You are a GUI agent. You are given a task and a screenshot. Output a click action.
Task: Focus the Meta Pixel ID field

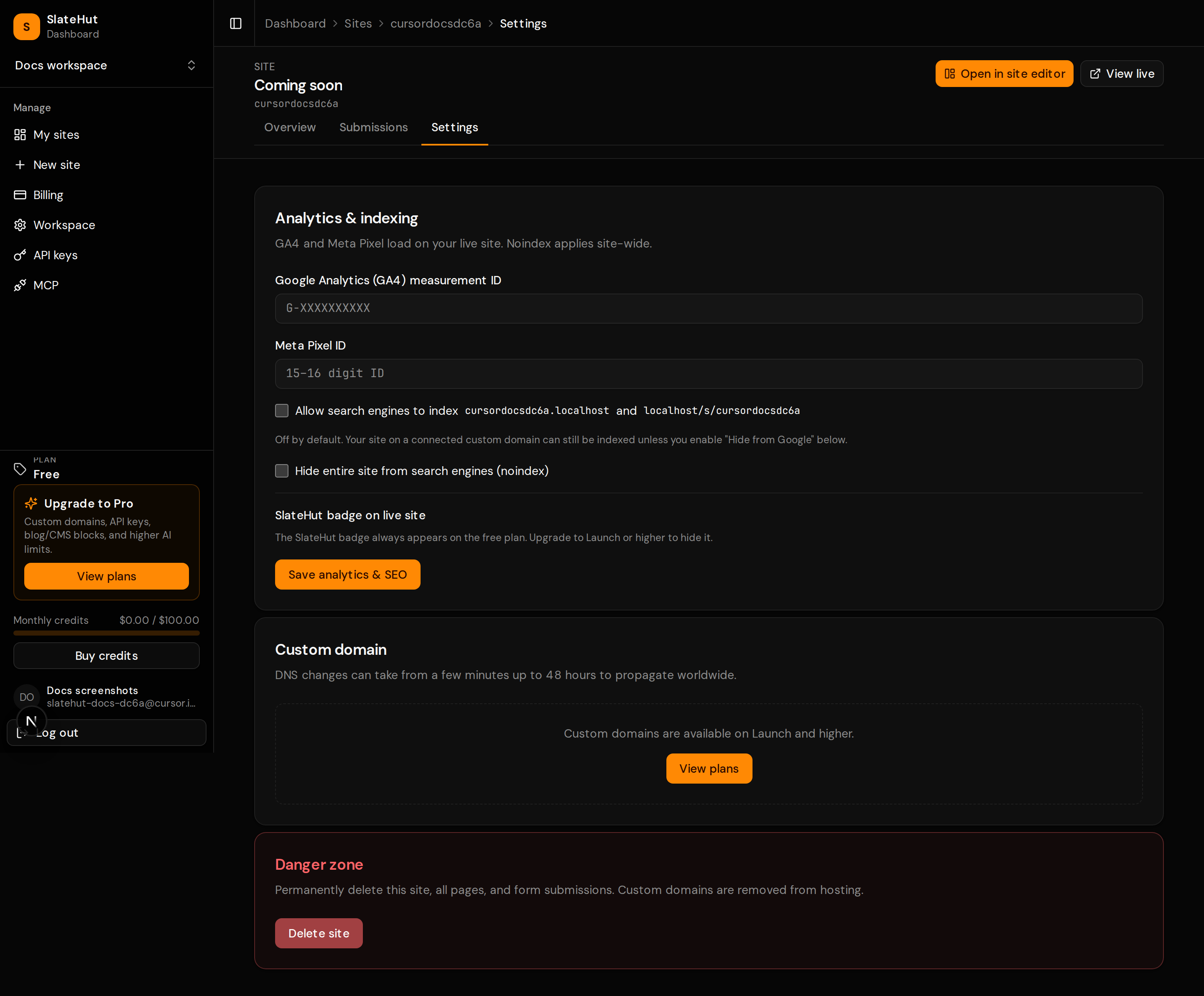709,374
